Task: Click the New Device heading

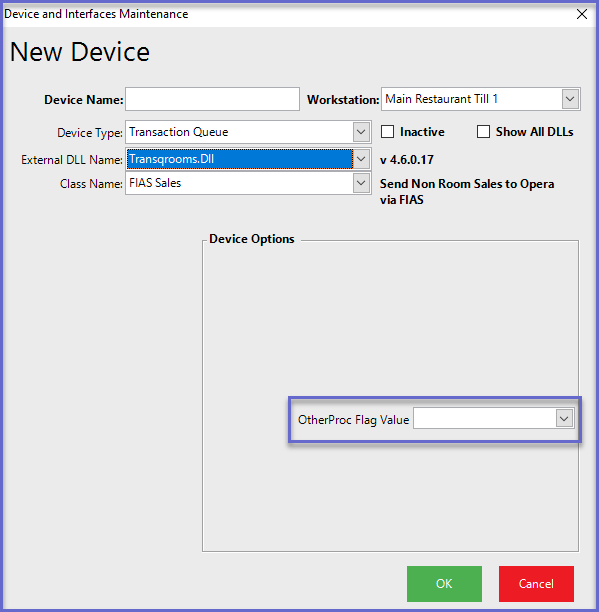Action: (x=80, y=52)
